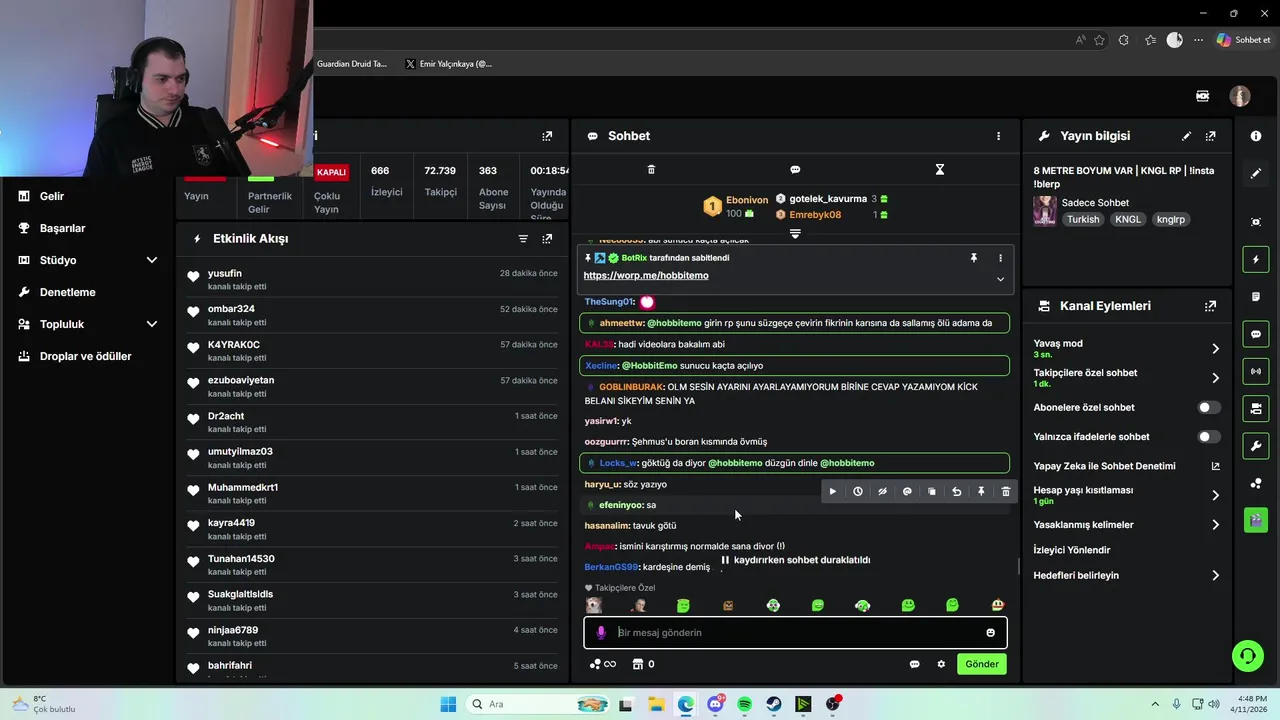Click the speech bubble icon beside chat settings
Screen dimensions: 1280x720
coord(914,664)
